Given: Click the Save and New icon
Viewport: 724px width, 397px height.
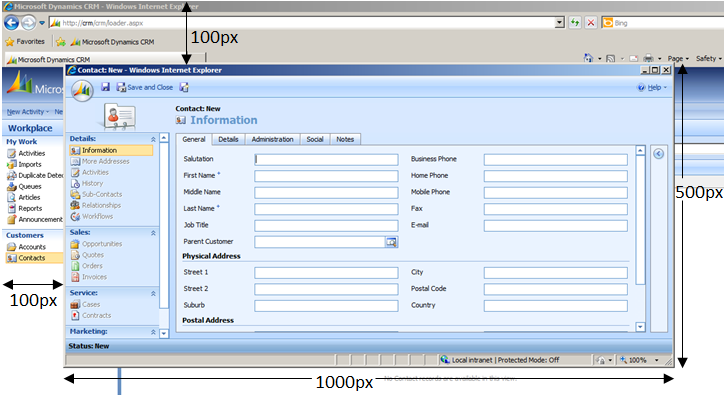Looking at the screenshot, I should tap(184, 87).
